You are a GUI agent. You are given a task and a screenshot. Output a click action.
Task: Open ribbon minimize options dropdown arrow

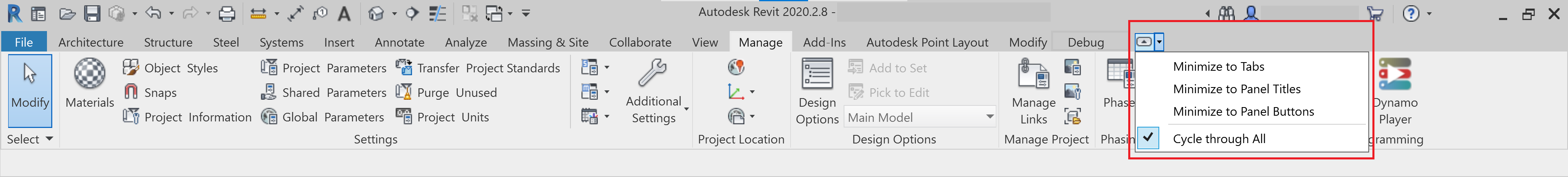pyautogui.click(x=1160, y=42)
